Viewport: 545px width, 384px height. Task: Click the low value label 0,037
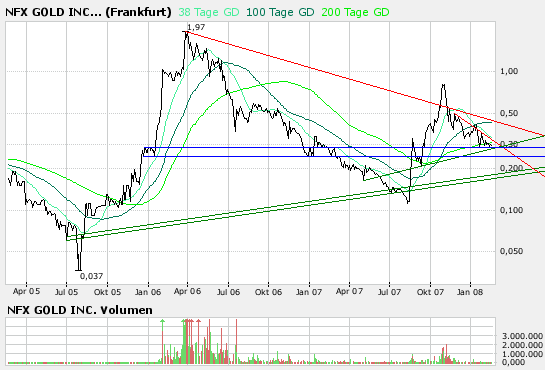[x=91, y=276]
